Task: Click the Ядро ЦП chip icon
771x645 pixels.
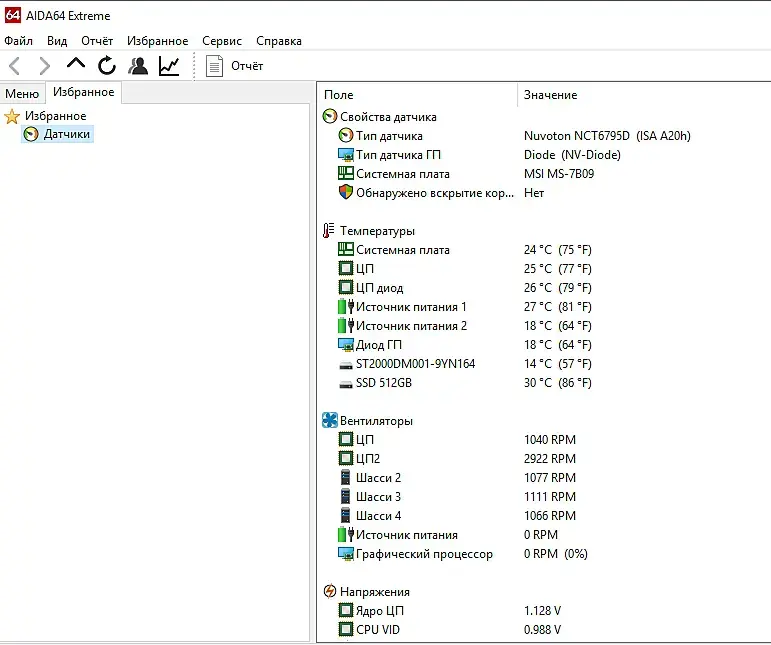Action: click(346, 611)
